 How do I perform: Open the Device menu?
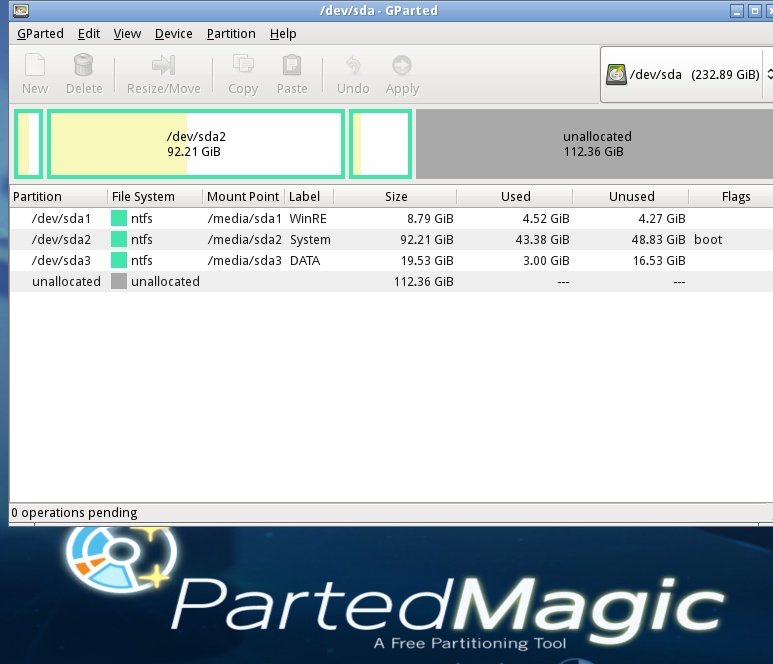(x=174, y=34)
